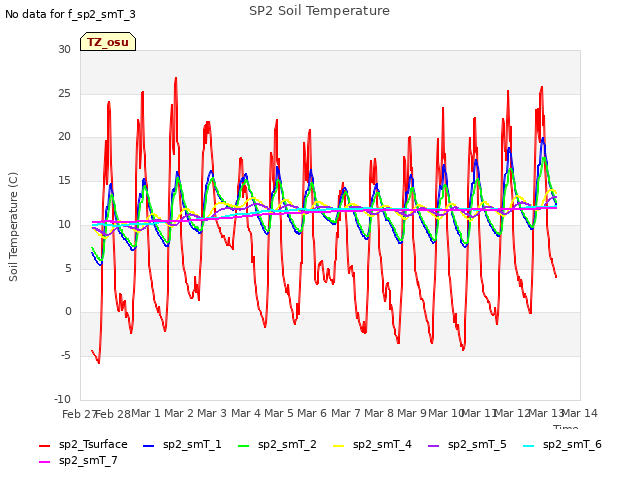Toggle sp2_smT_4 series in legend
Viewport: 640px width, 480px height.
pyautogui.click(x=373, y=444)
